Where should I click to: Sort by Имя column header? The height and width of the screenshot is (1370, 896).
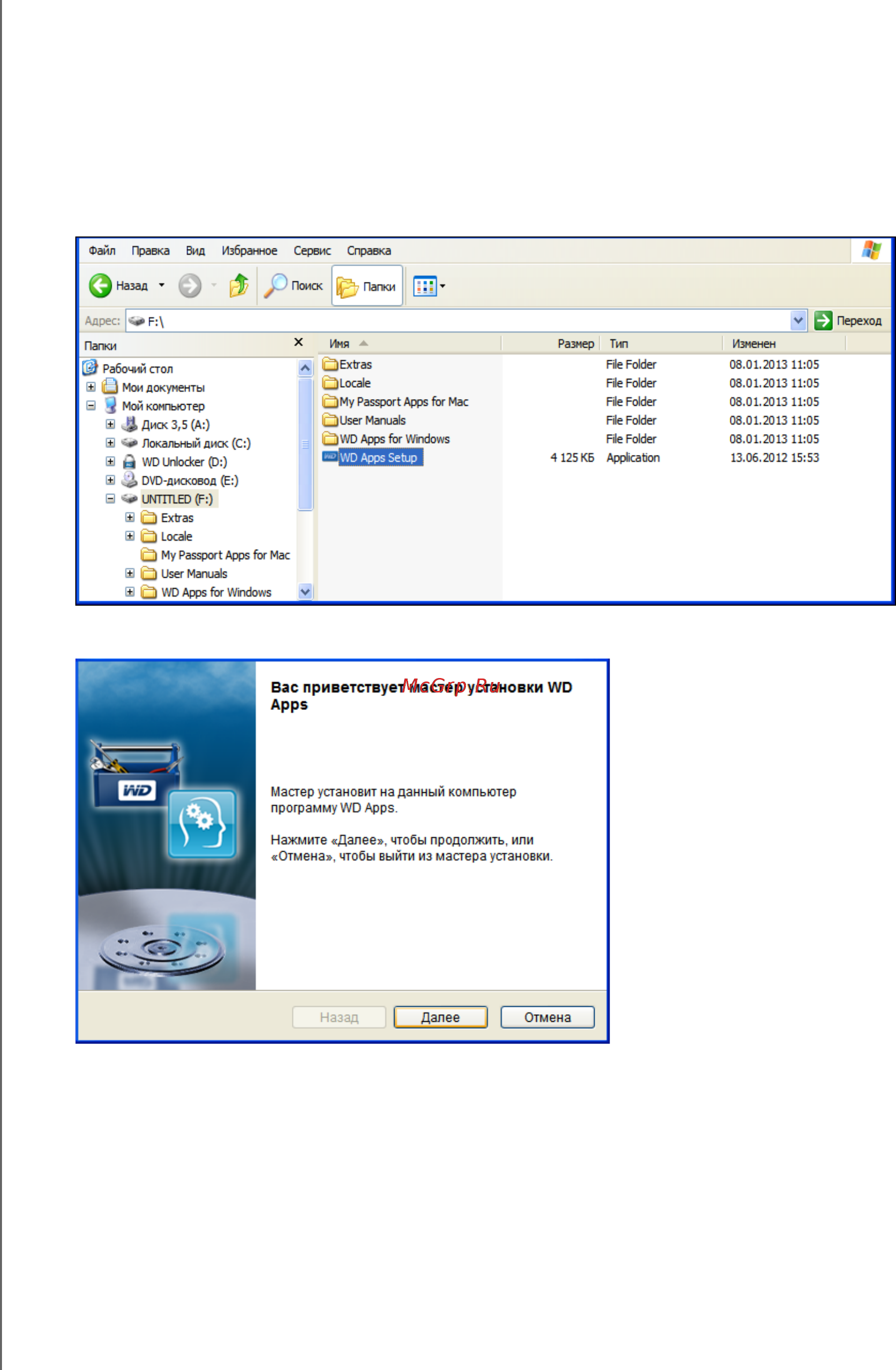pyautogui.click(x=409, y=344)
